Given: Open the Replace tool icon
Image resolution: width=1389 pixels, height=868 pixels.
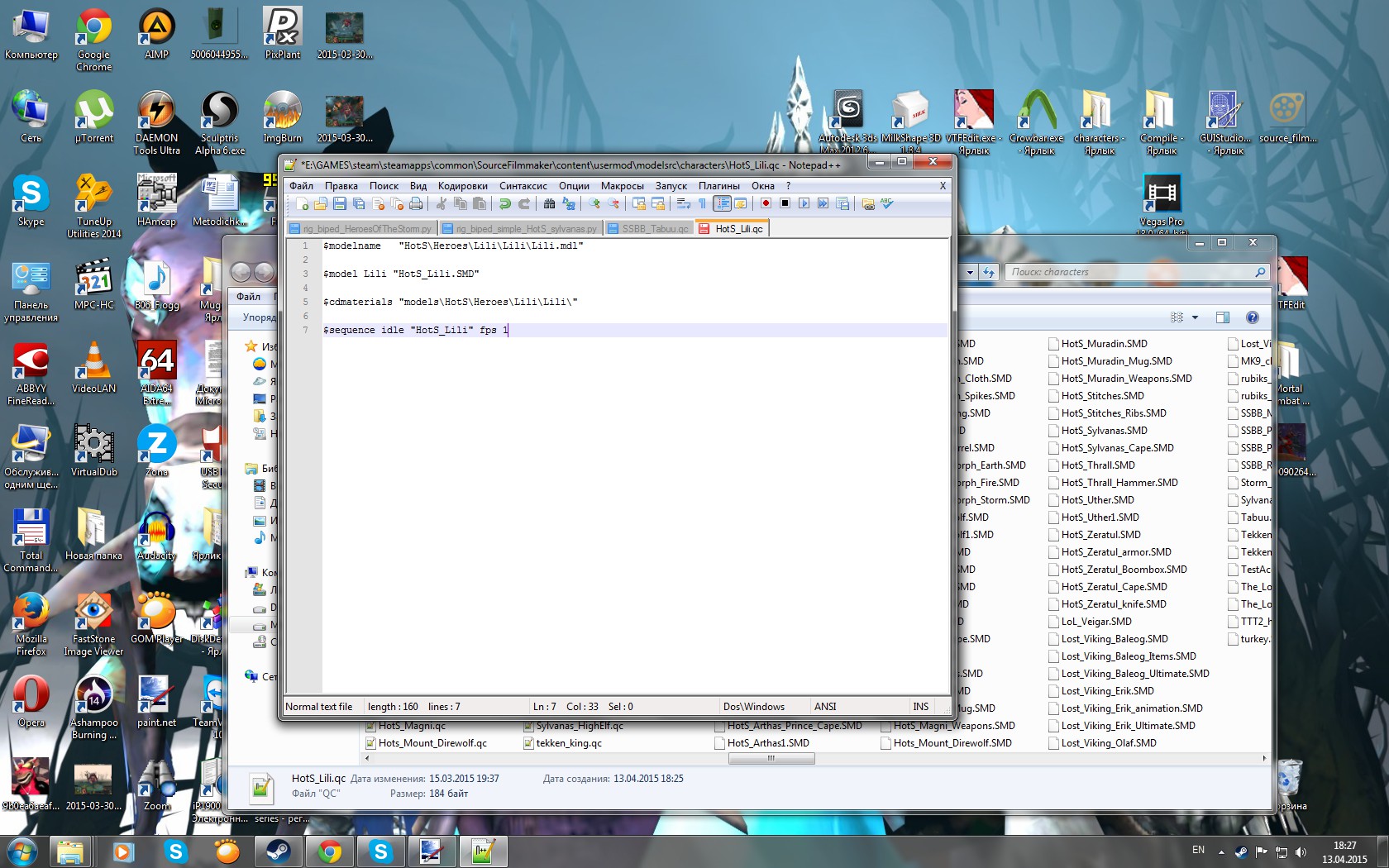Looking at the screenshot, I should pyautogui.click(x=569, y=203).
